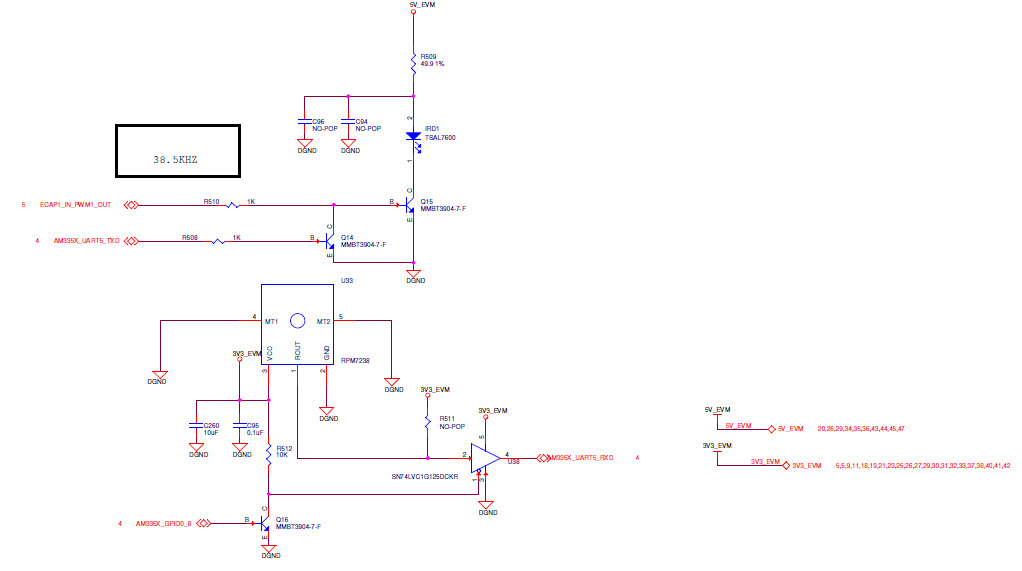Select the AM335X_UART5_RXD net label

(583, 458)
